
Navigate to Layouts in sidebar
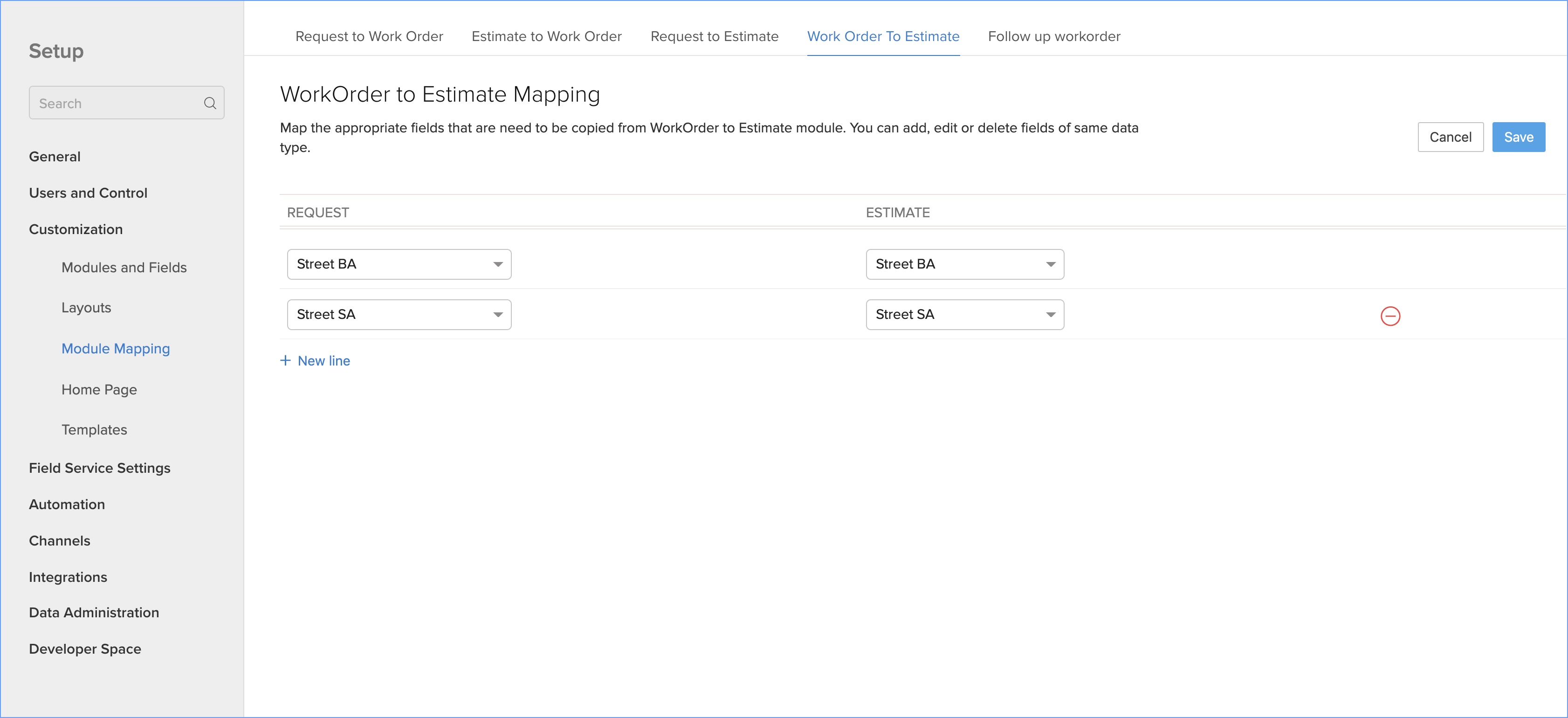[86, 308]
